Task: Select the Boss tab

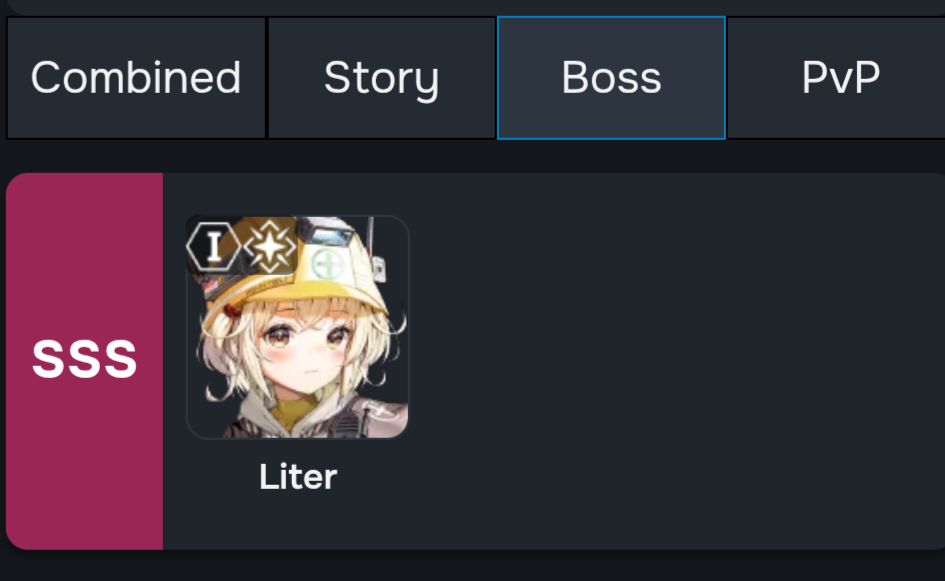Action: tap(611, 78)
